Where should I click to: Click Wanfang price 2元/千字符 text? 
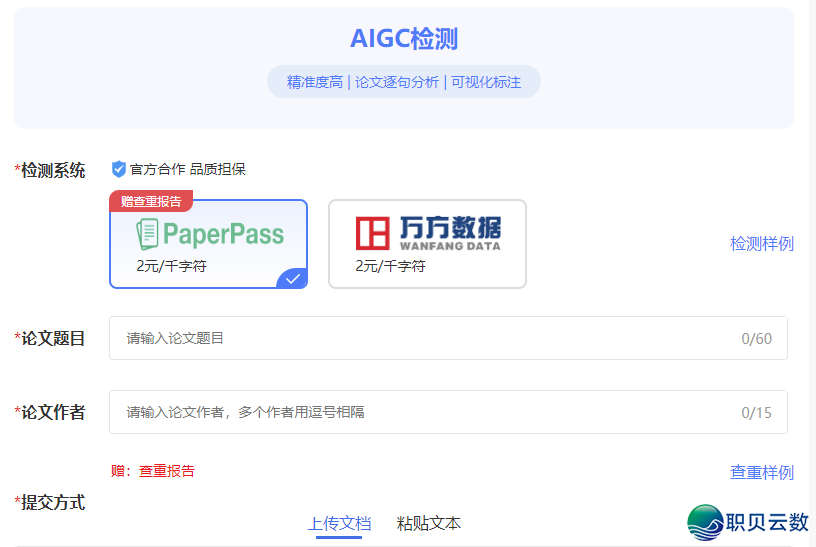pyautogui.click(x=390, y=266)
